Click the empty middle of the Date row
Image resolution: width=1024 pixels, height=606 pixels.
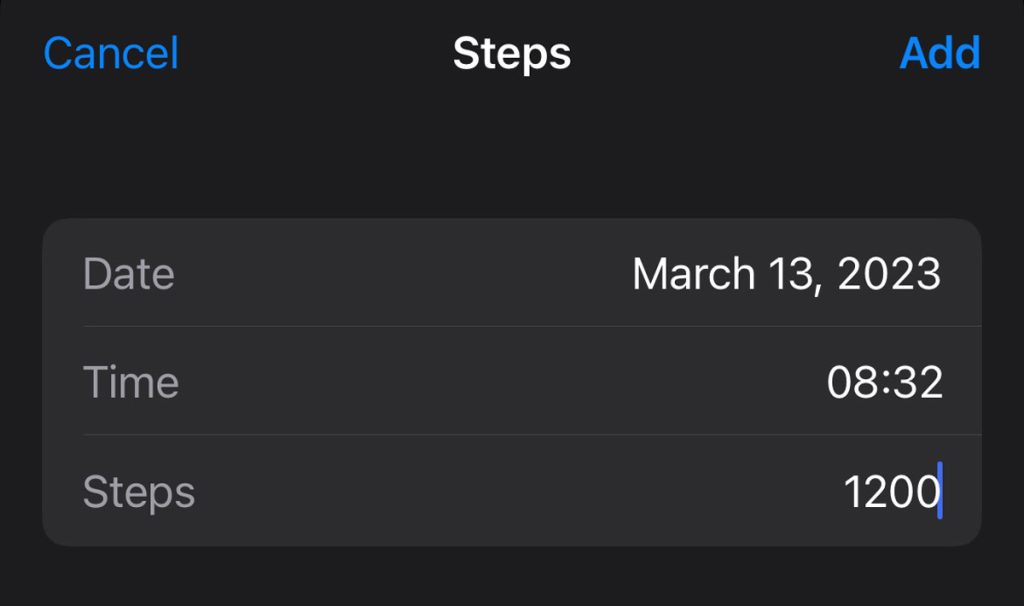tap(400, 274)
